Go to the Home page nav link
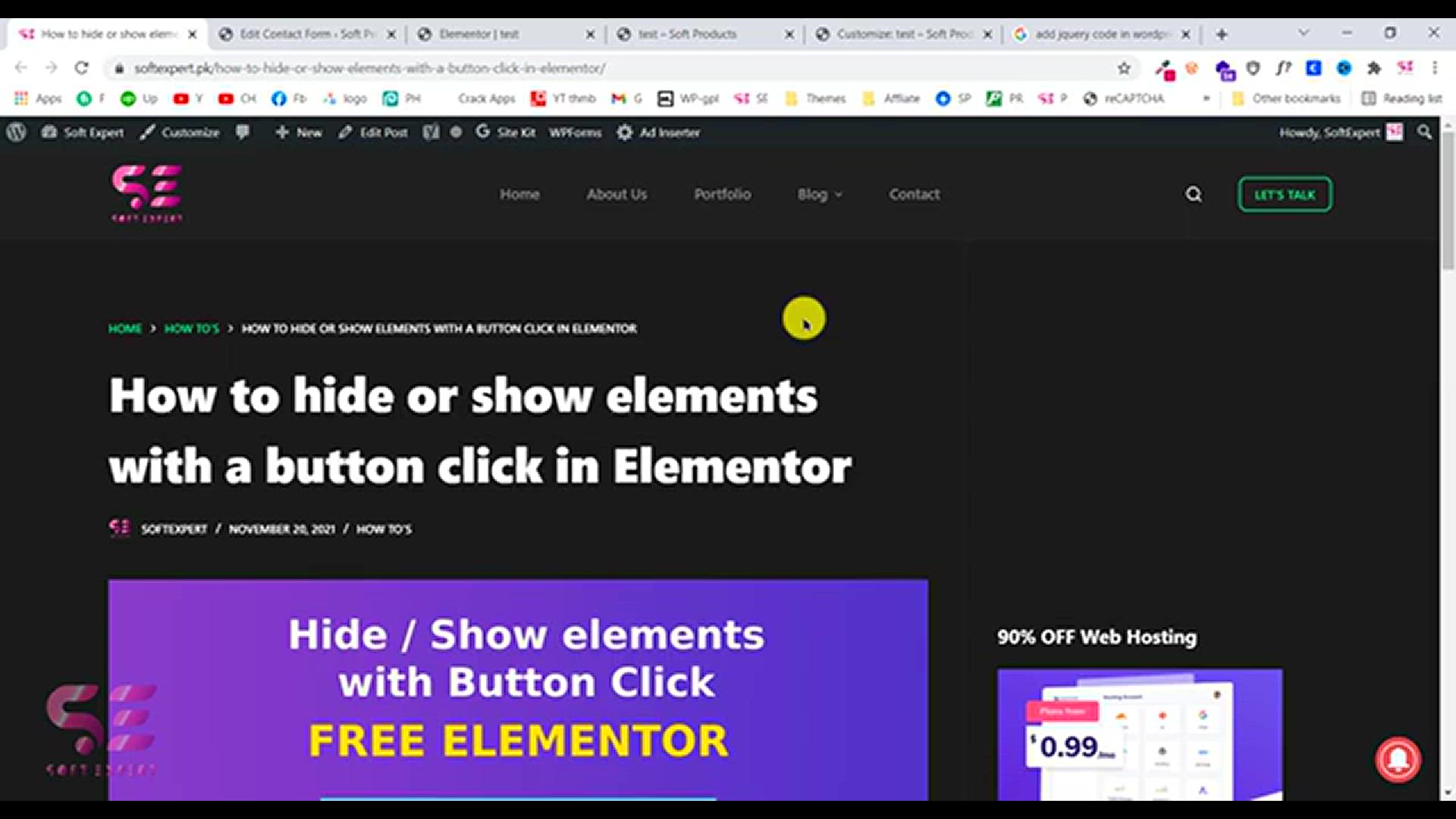 (519, 194)
